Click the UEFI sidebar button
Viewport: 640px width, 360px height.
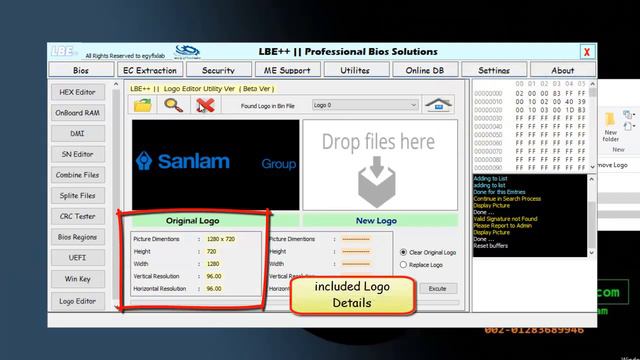(78, 258)
